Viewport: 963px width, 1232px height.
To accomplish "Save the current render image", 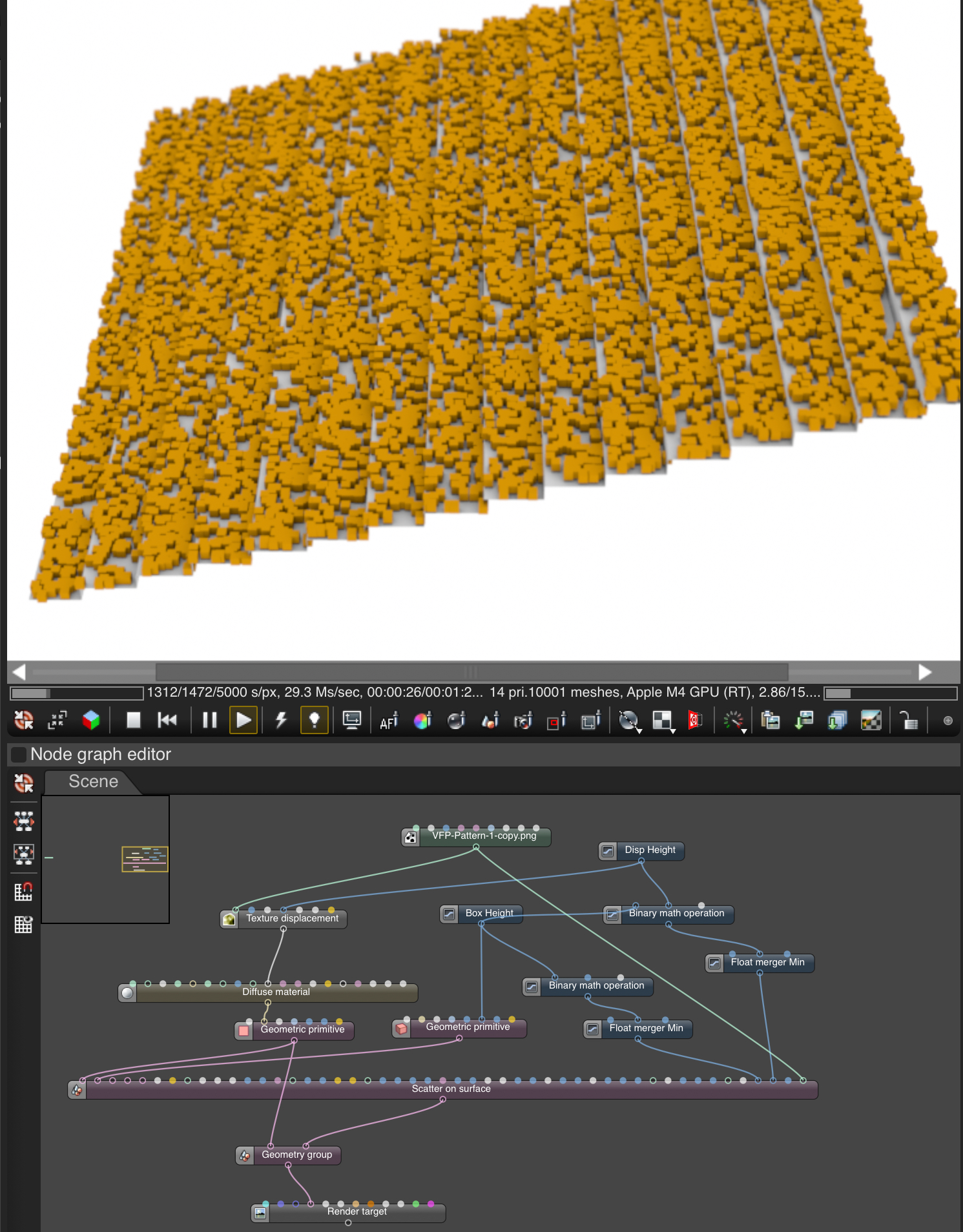I will coord(804,720).
